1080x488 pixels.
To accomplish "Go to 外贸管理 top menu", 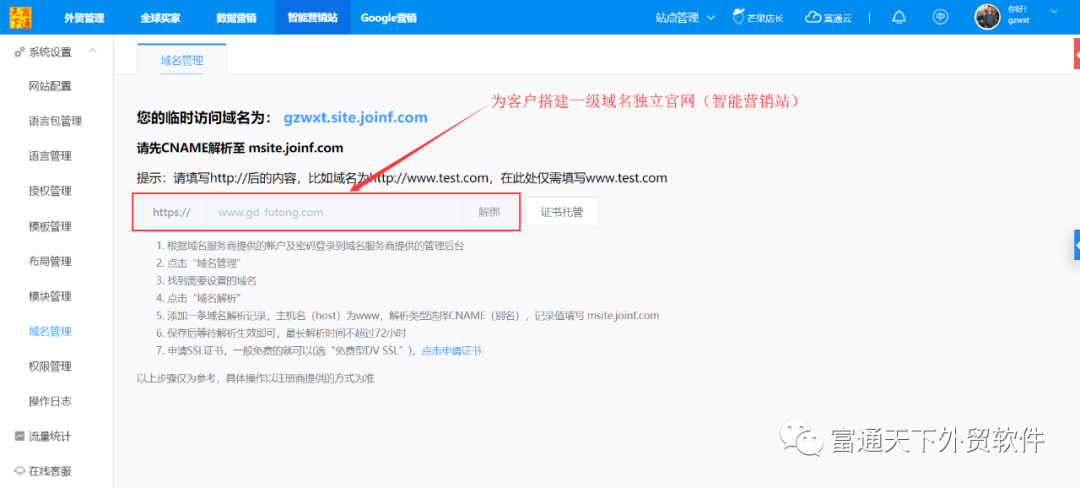I will point(84,18).
